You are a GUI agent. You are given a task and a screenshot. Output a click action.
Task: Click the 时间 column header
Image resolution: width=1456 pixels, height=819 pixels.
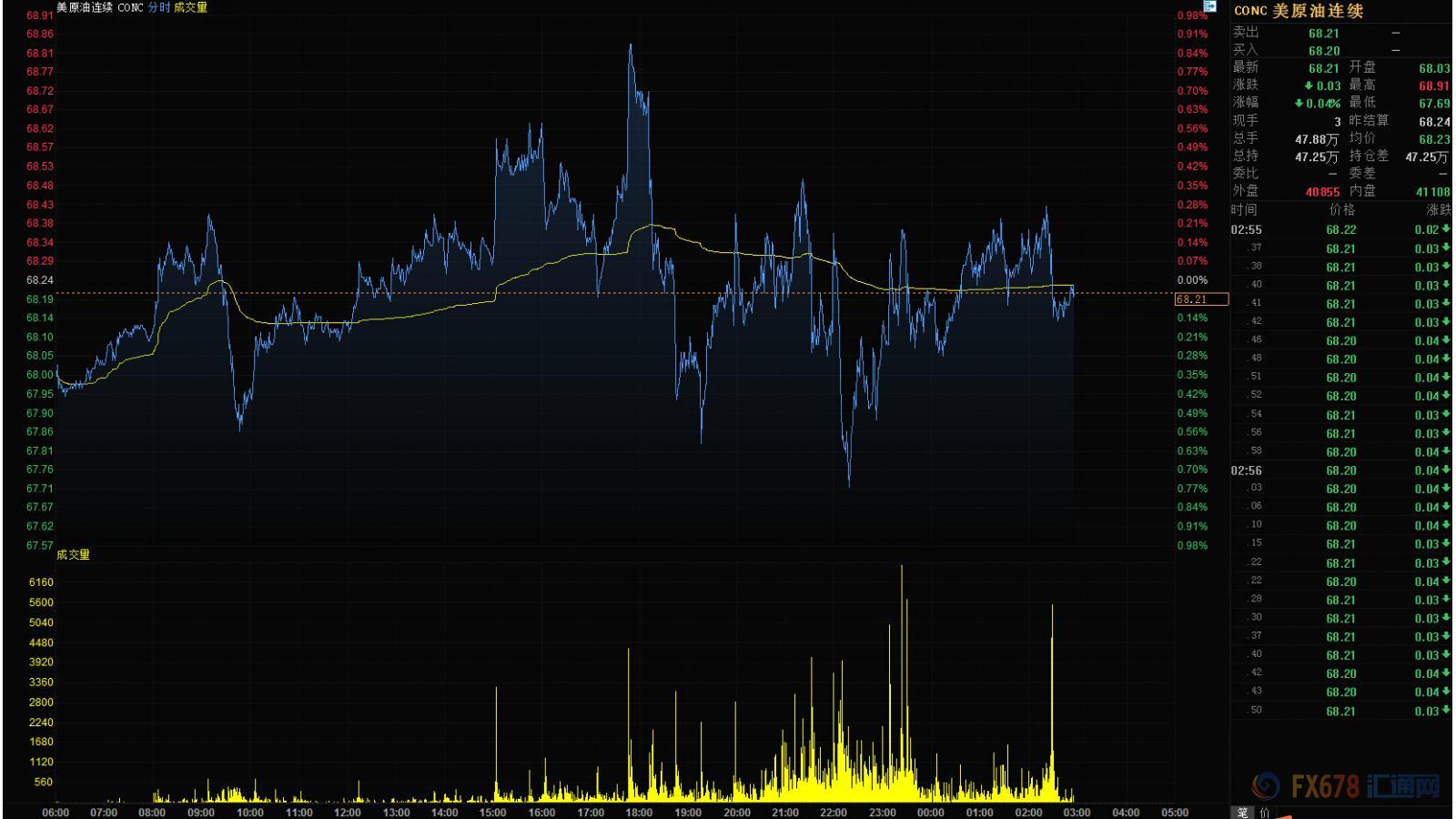(1244, 210)
